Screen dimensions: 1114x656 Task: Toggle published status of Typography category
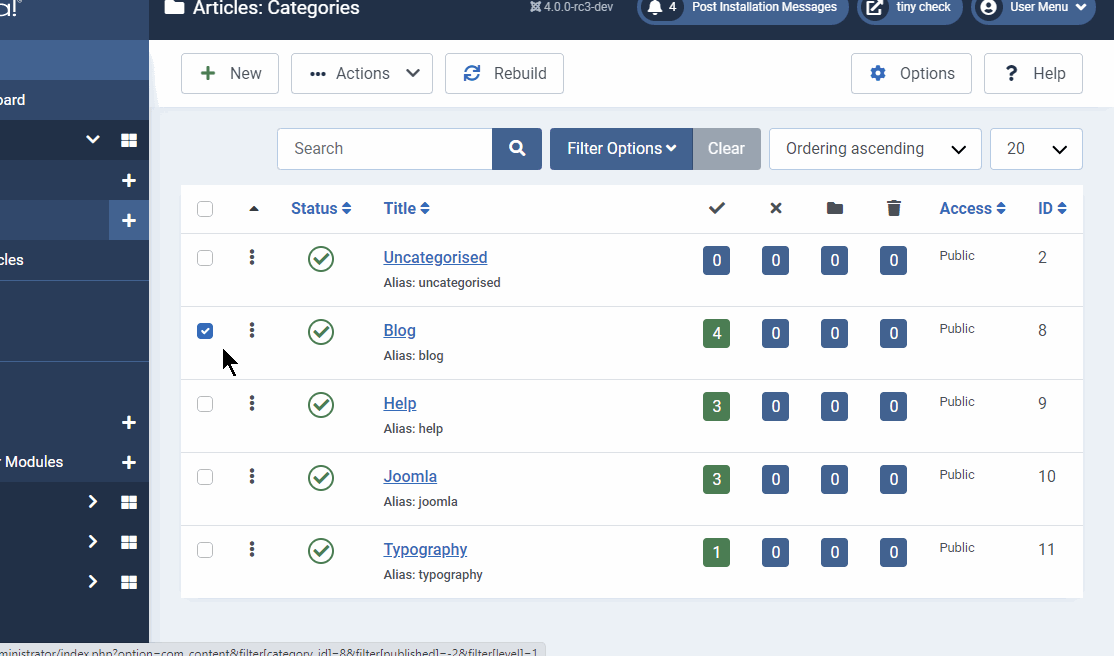tap(321, 551)
